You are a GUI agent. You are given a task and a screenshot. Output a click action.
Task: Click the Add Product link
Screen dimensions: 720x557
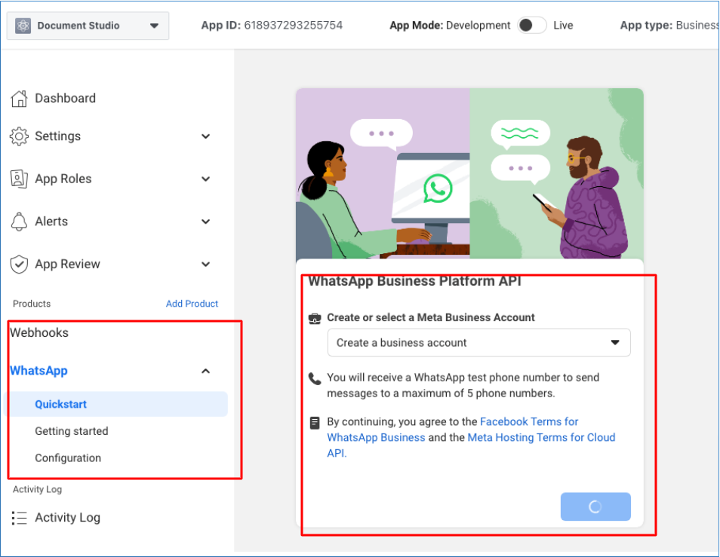[x=192, y=304]
